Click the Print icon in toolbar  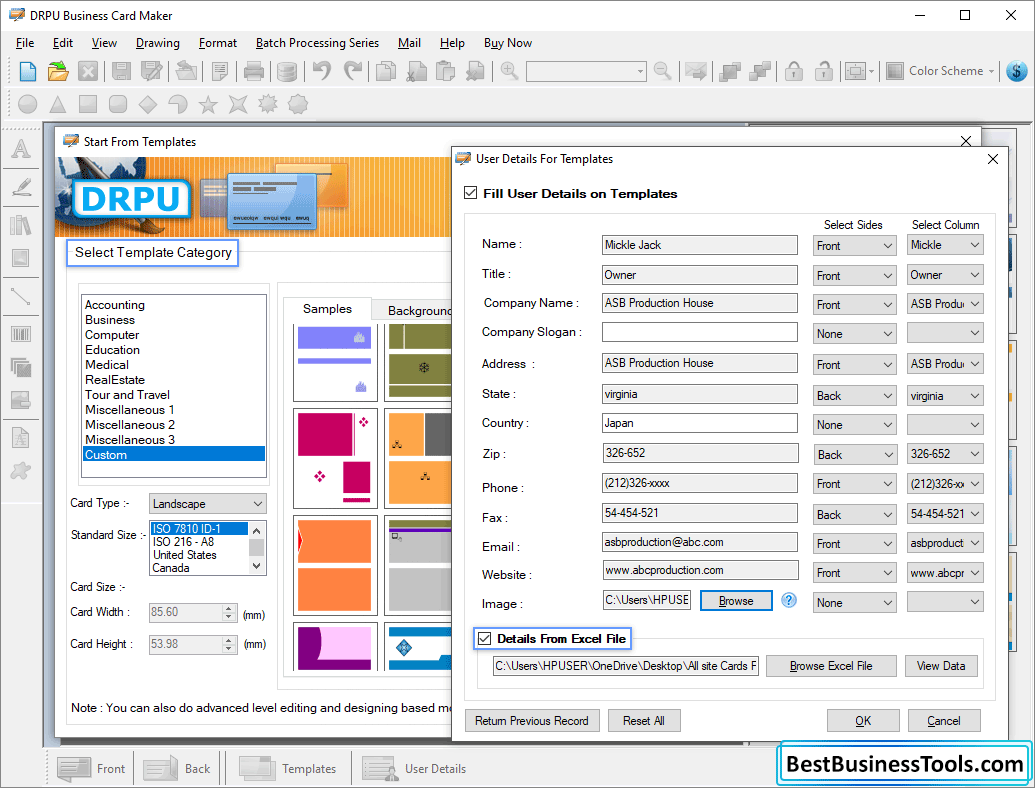coord(253,71)
